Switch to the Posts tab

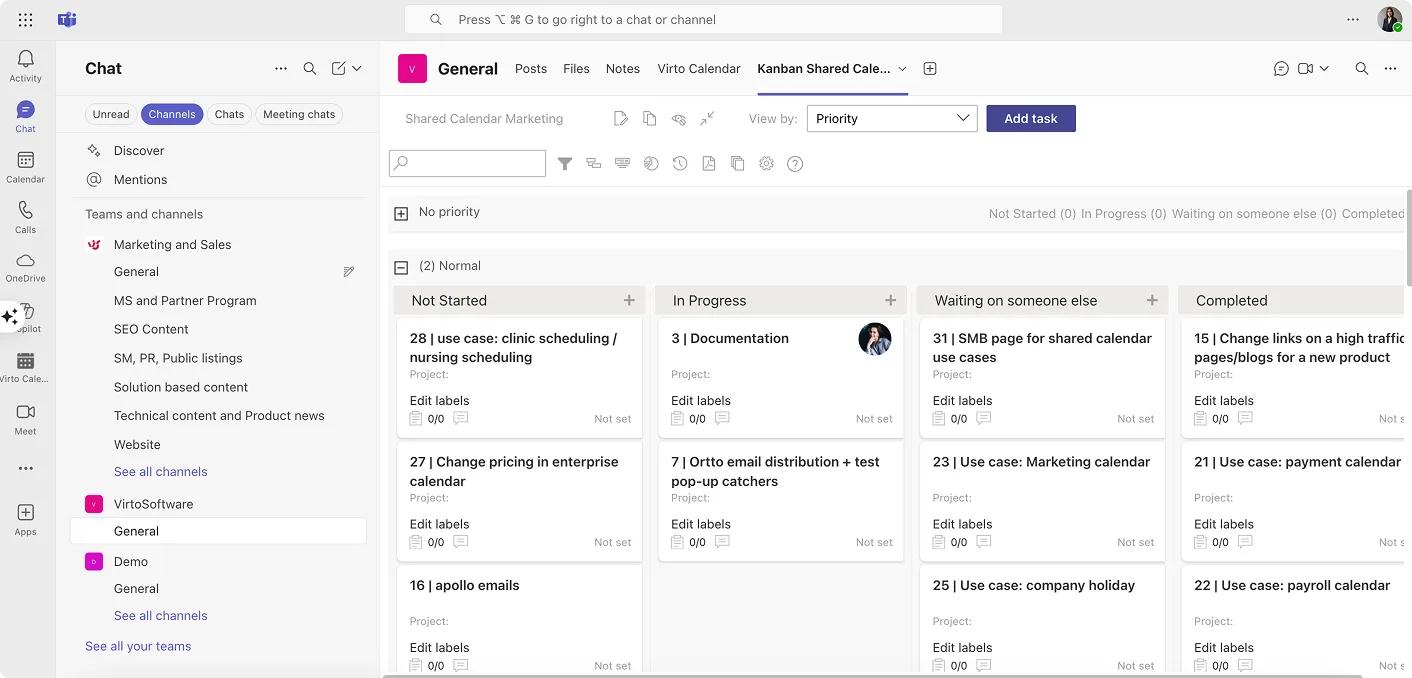[x=531, y=68]
